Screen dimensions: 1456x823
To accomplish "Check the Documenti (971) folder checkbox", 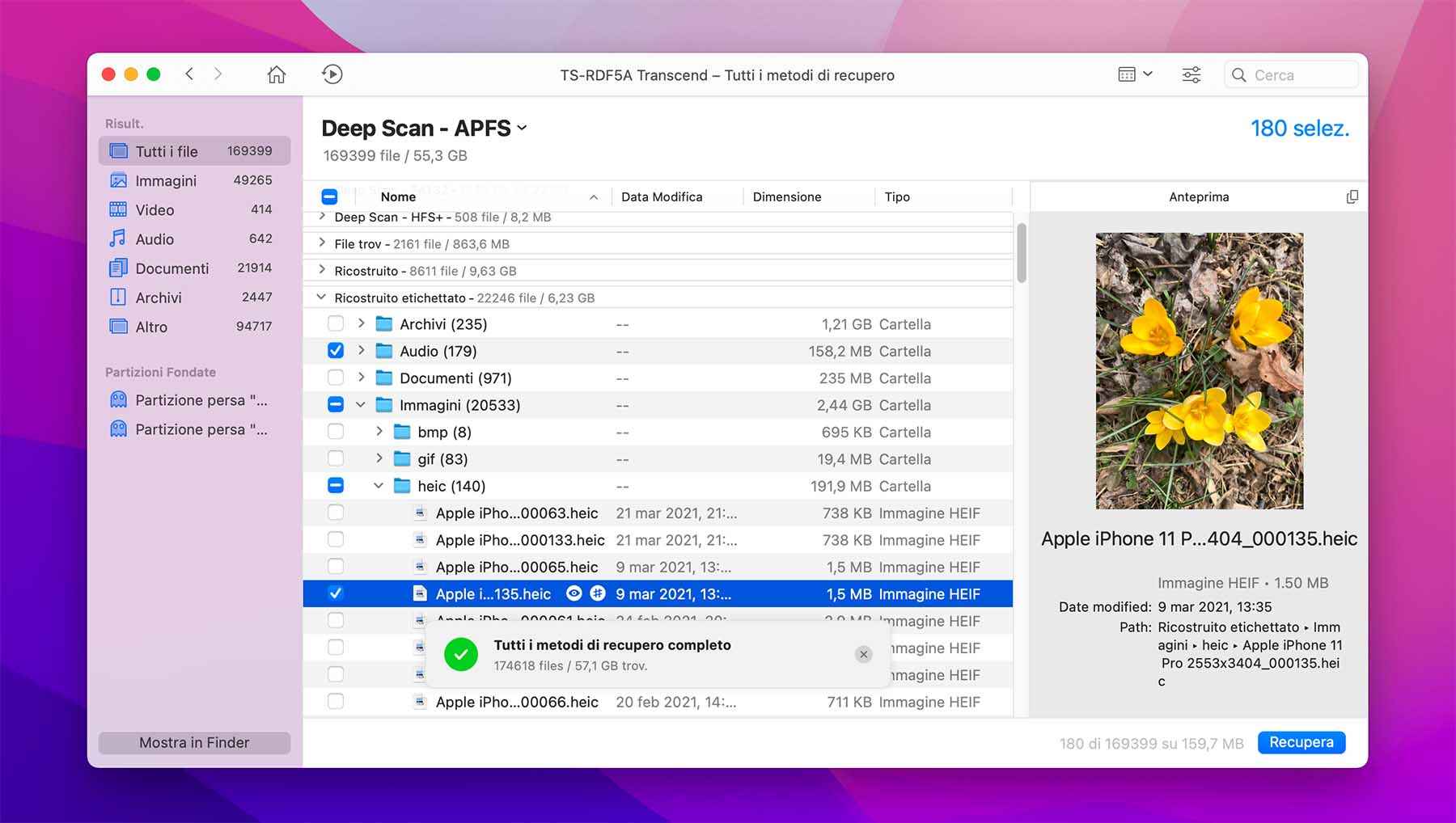I will tap(336, 378).
